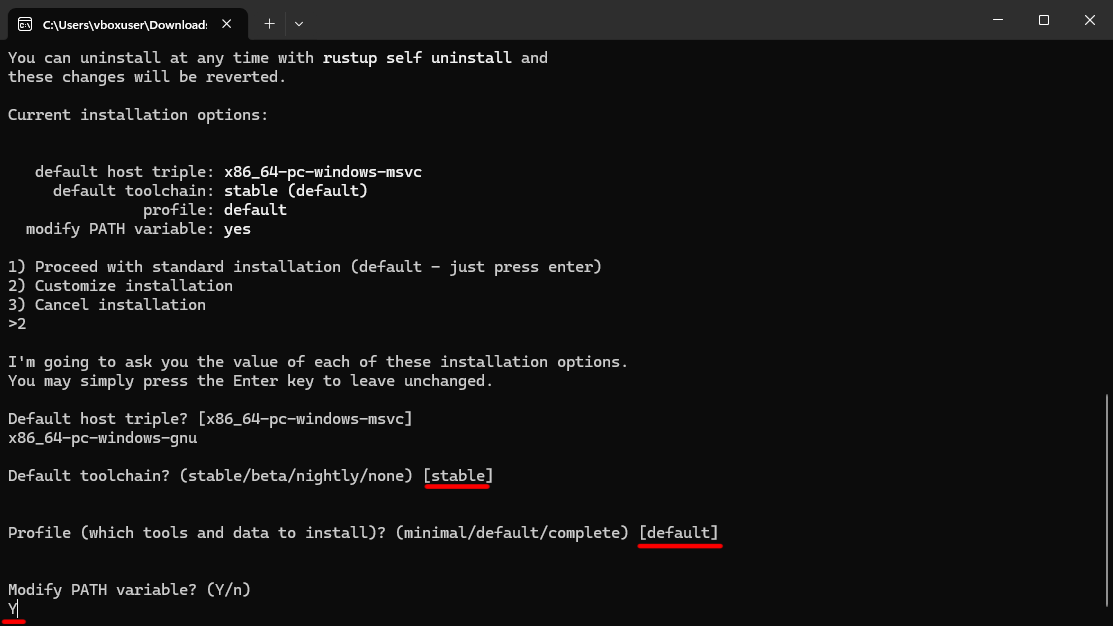Click the terminal icon on the tab

[25, 22]
